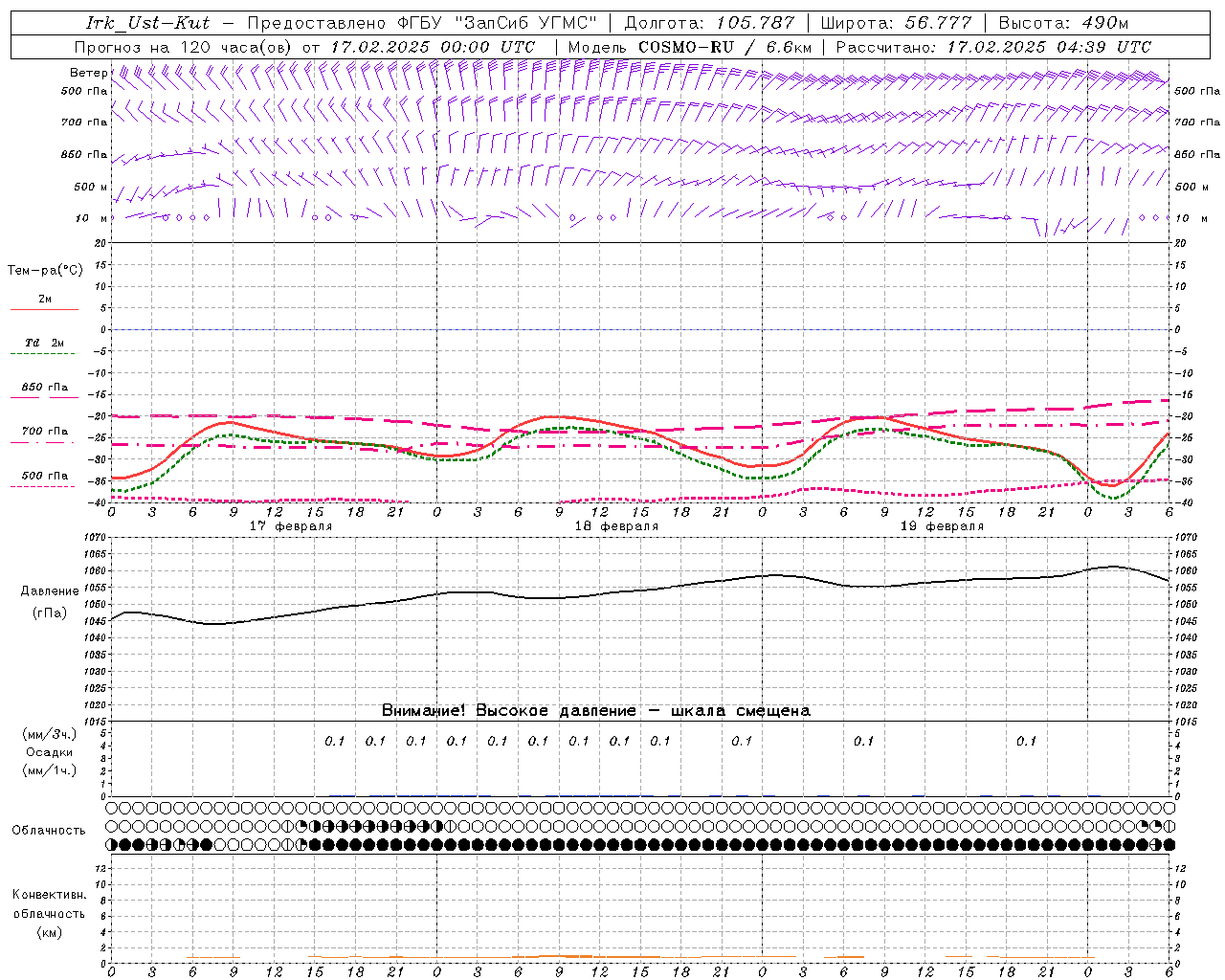1225x980 pixels.
Task: Click the Давление pressure panel label
Action: 50,591
